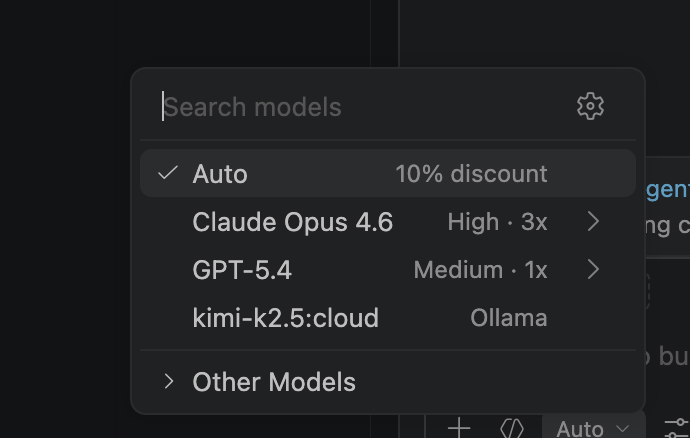Select the Auto model option

tap(220, 174)
